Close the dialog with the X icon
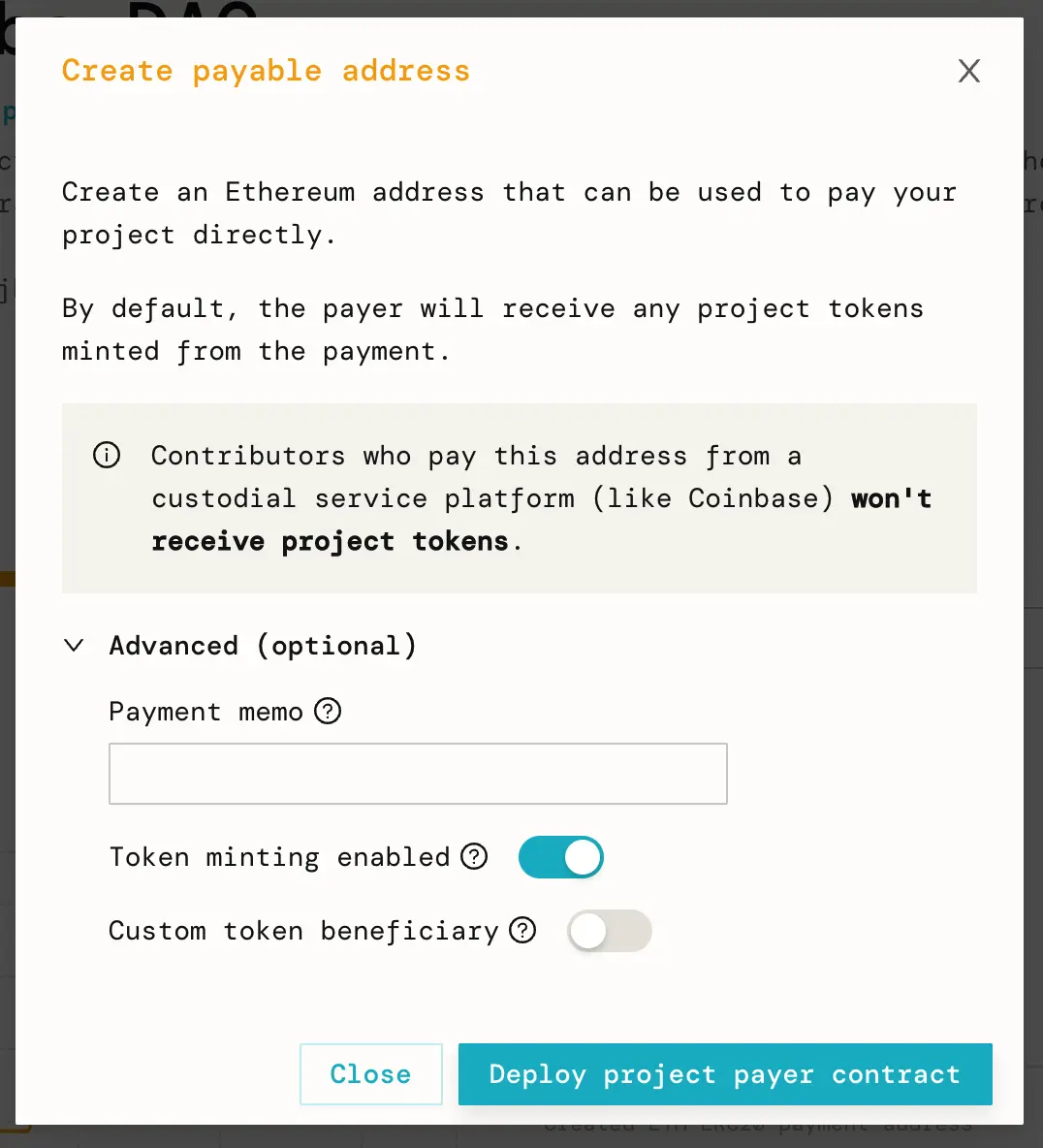Screen dimensions: 1043x1148 [x=969, y=71]
